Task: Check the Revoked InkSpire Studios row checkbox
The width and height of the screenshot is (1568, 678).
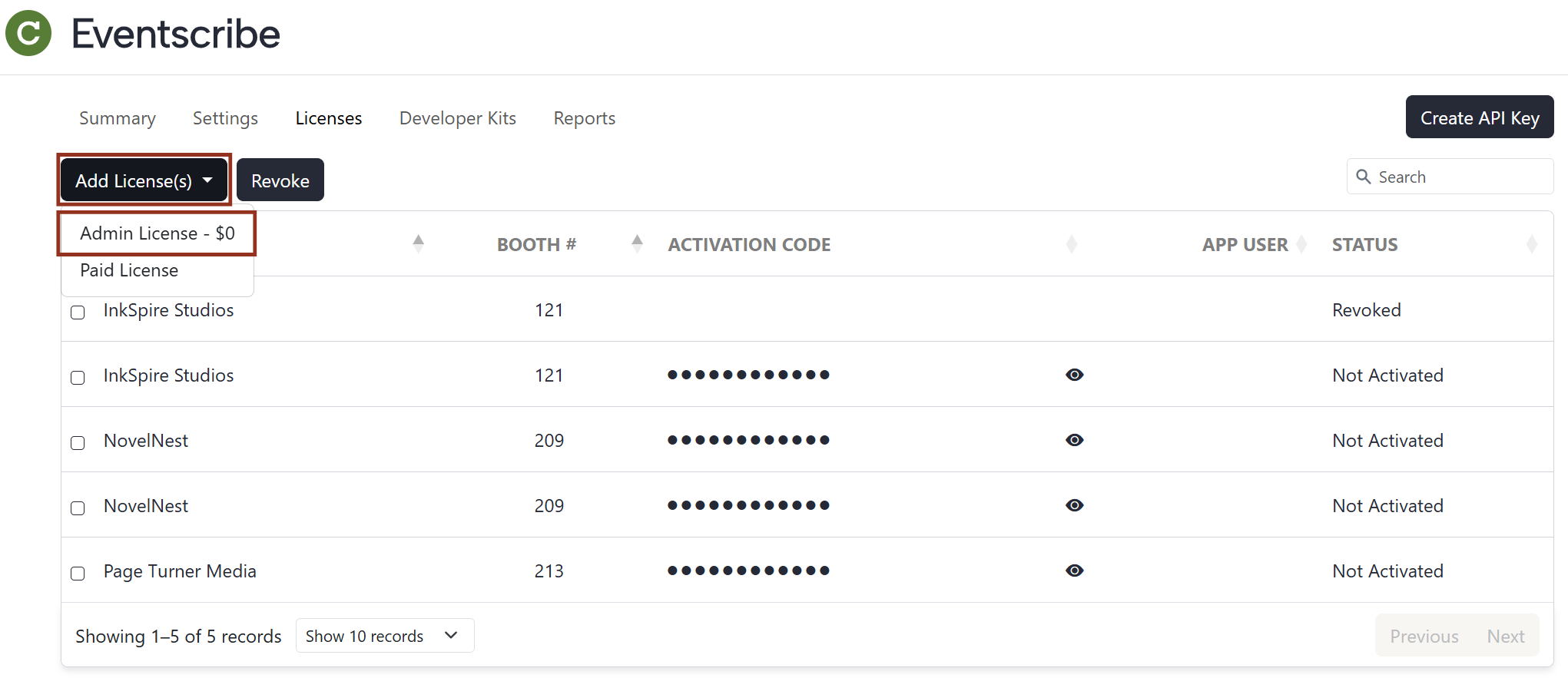Action: click(78, 313)
